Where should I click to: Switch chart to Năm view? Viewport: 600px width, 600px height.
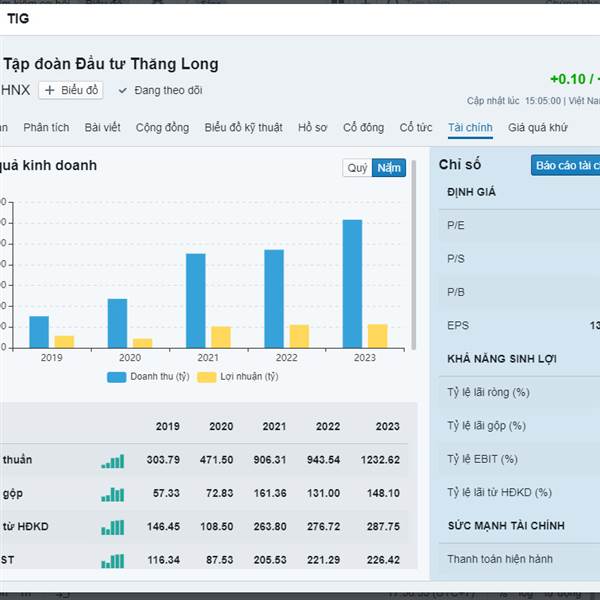tap(389, 168)
